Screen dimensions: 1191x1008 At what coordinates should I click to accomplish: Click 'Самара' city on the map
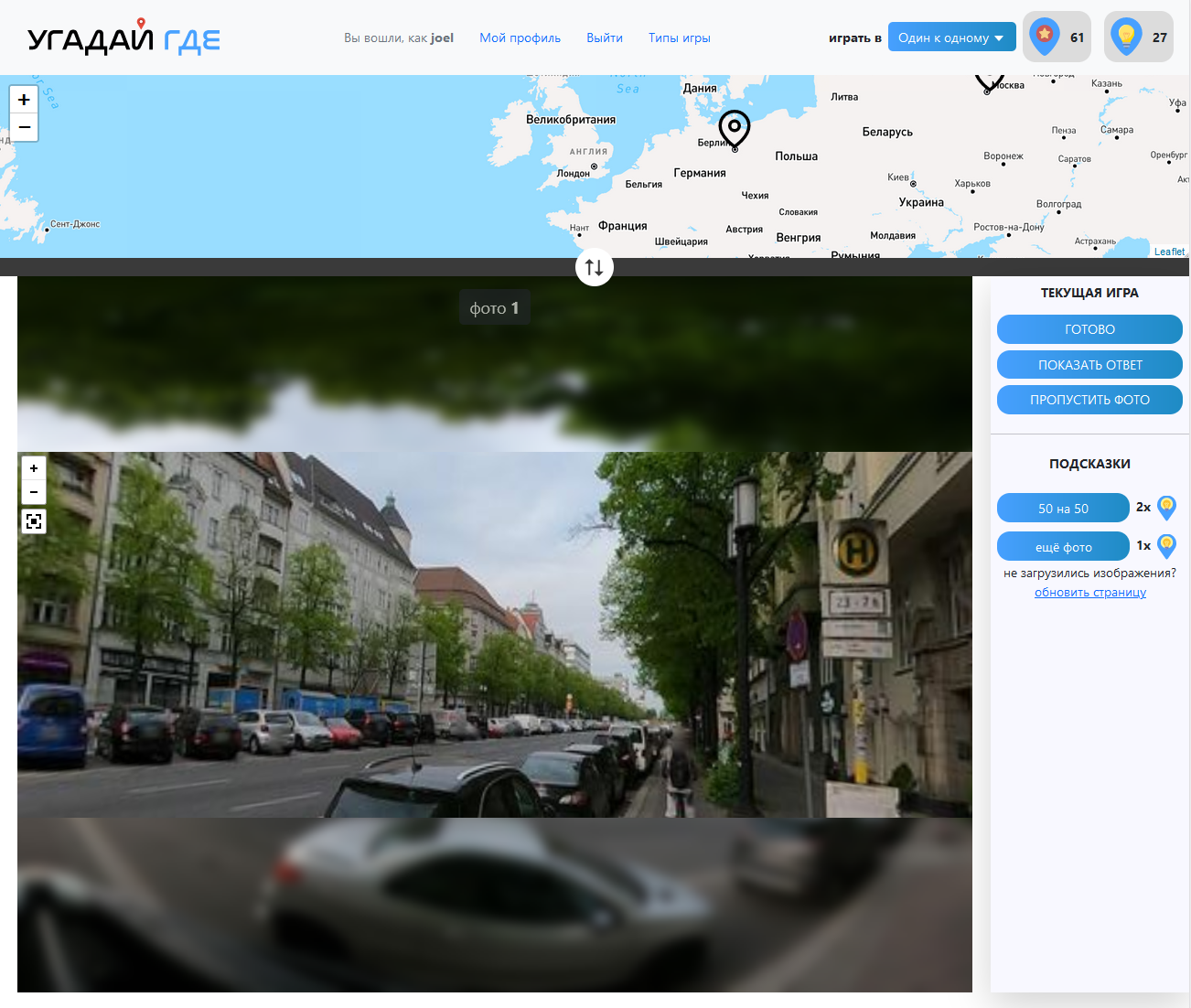pyautogui.click(x=1117, y=130)
